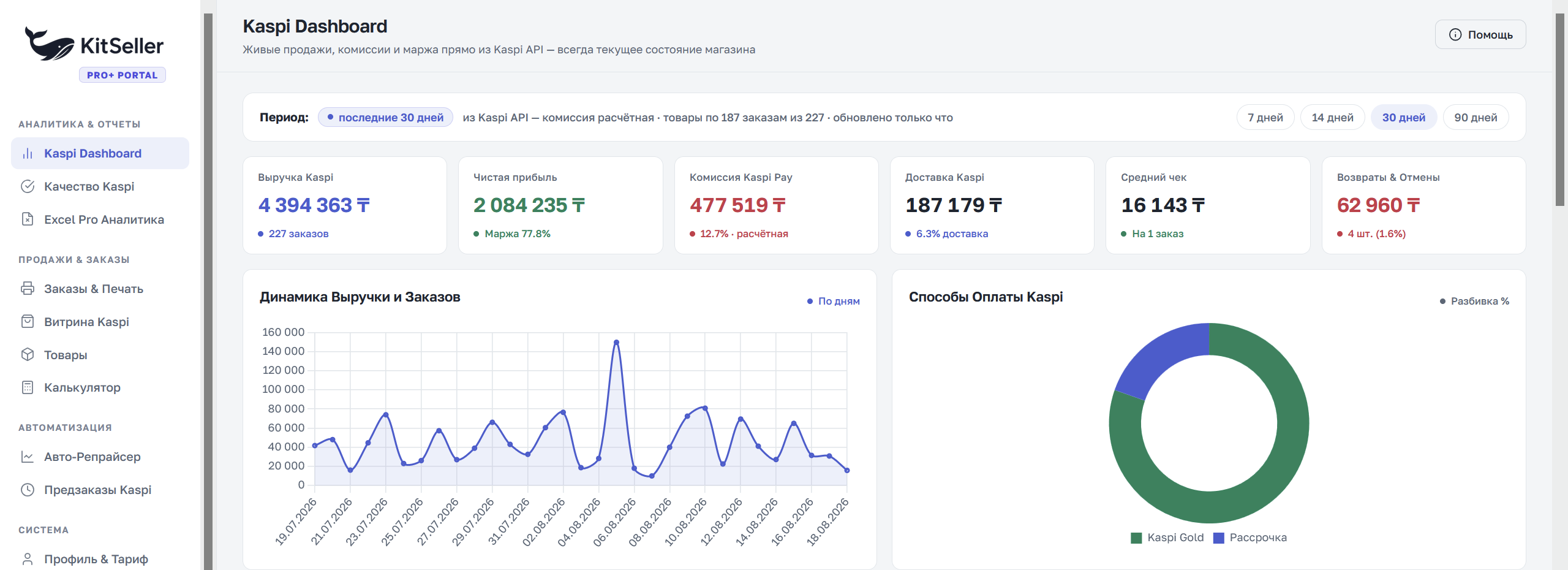Click the 'Маржа 77.8%' label

(x=518, y=234)
